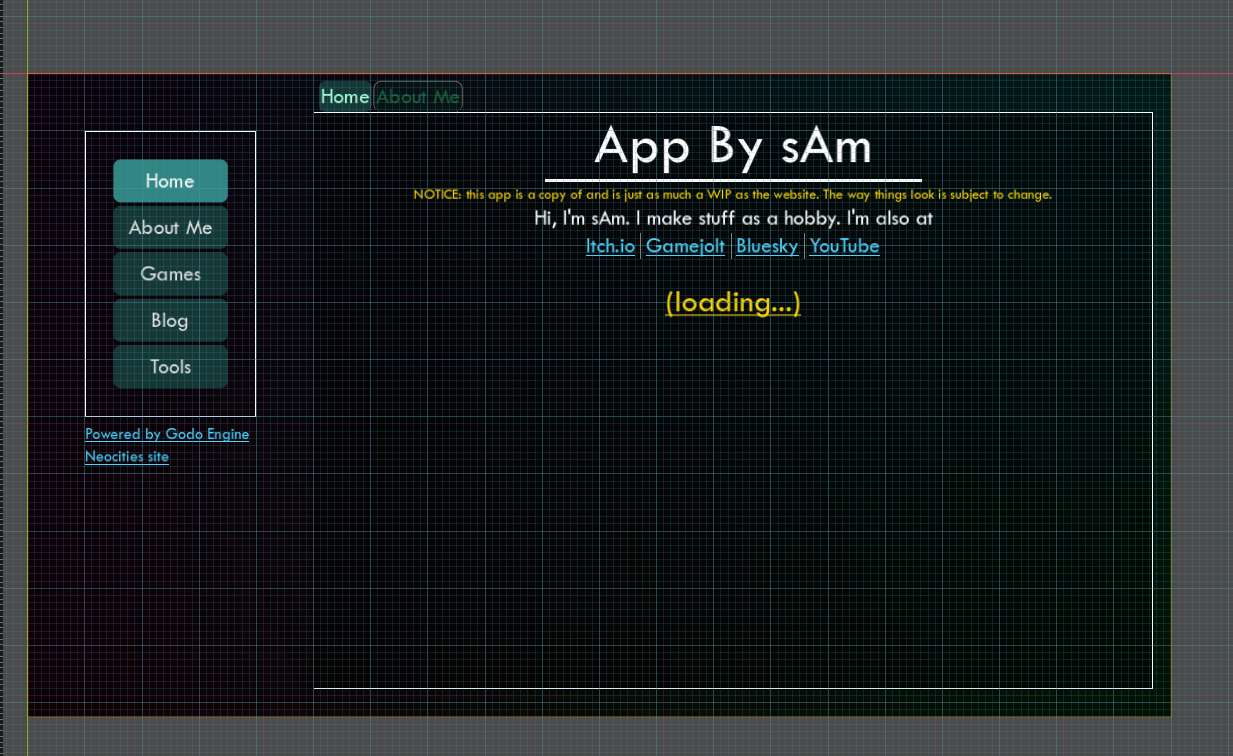The height and width of the screenshot is (756, 1233).
Task: Click empty area below the loading link
Action: (733, 500)
